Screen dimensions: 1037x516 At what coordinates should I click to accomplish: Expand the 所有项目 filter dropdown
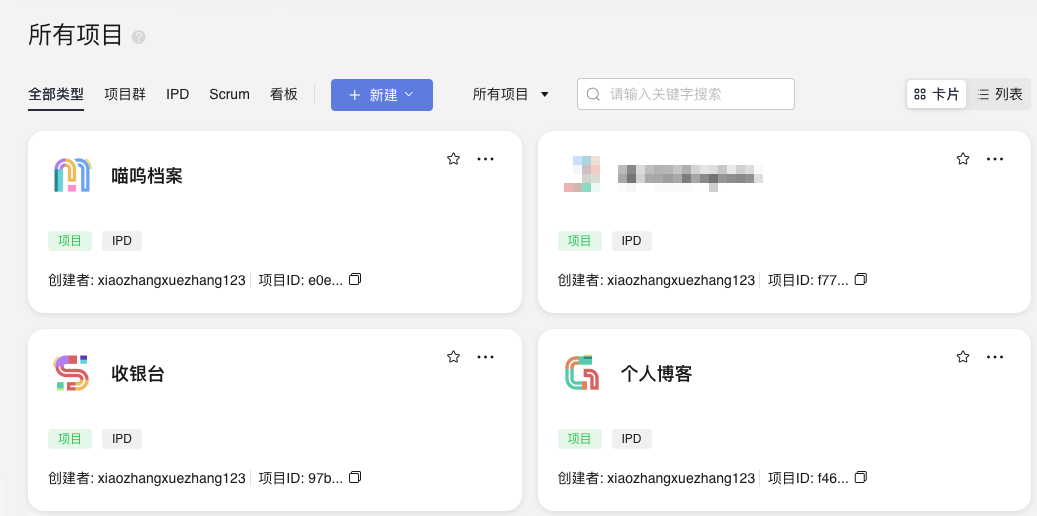[511, 94]
